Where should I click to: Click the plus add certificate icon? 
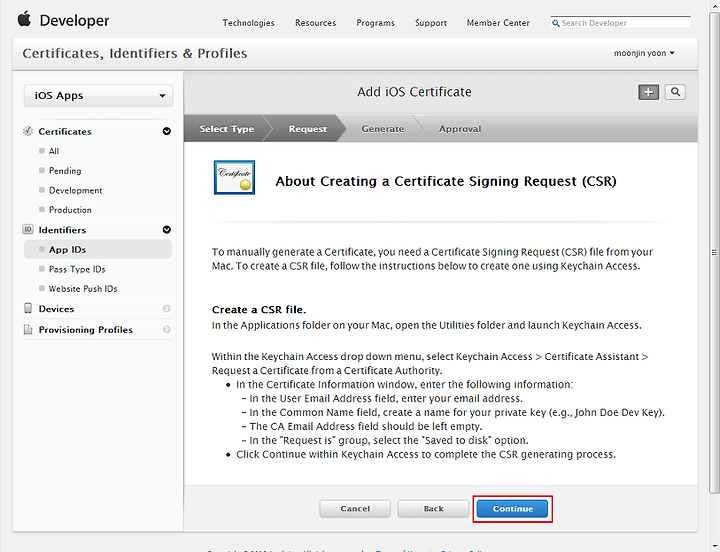coord(648,92)
